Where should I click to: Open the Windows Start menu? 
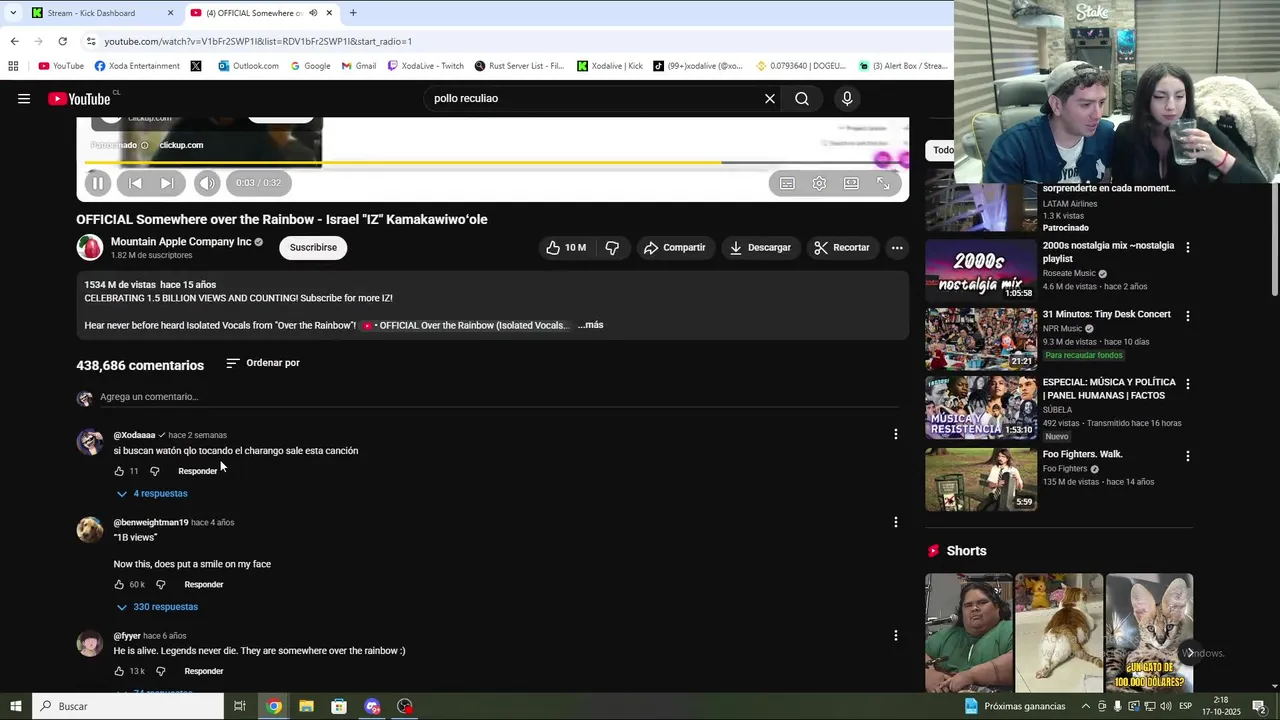click(x=15, y=706)
